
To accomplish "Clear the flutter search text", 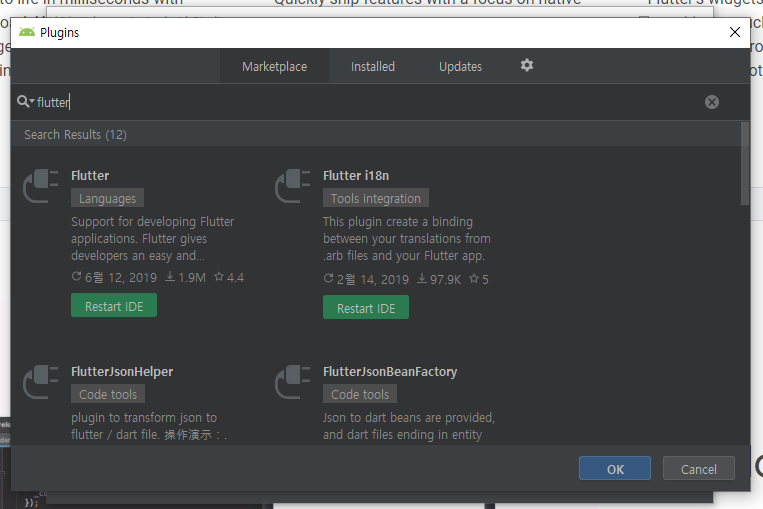I will tap(711, 102).
